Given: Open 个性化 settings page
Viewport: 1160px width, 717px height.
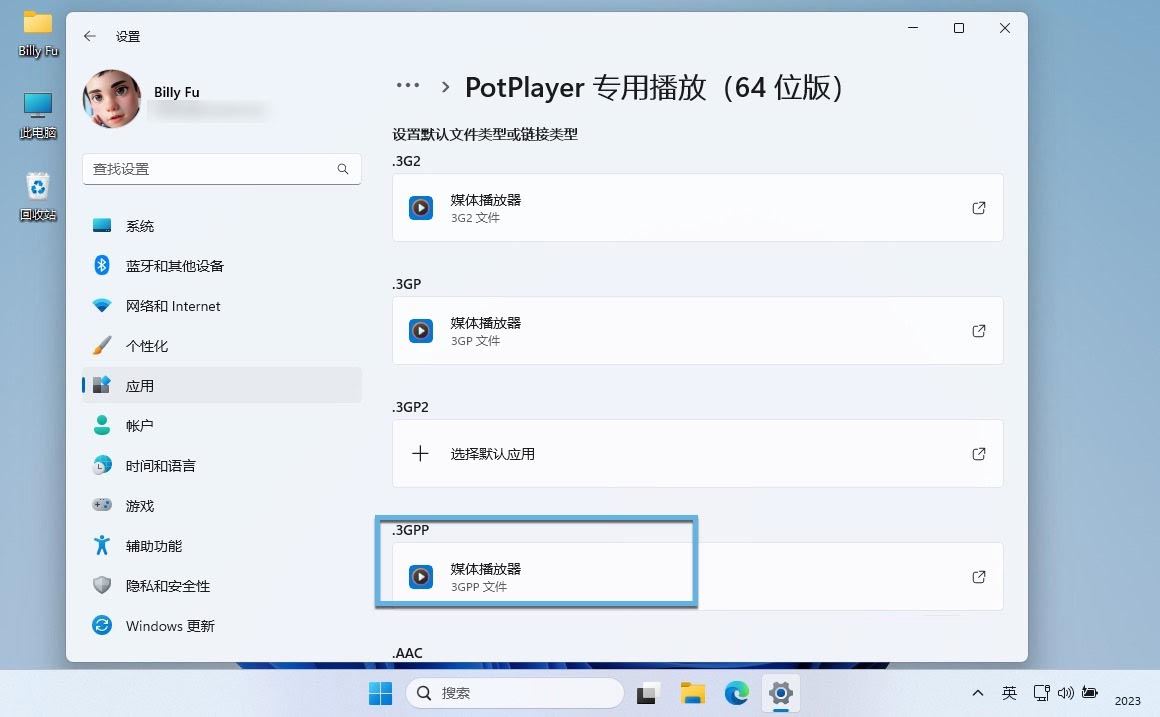Looking at the screenshot, I should (146, 346).
